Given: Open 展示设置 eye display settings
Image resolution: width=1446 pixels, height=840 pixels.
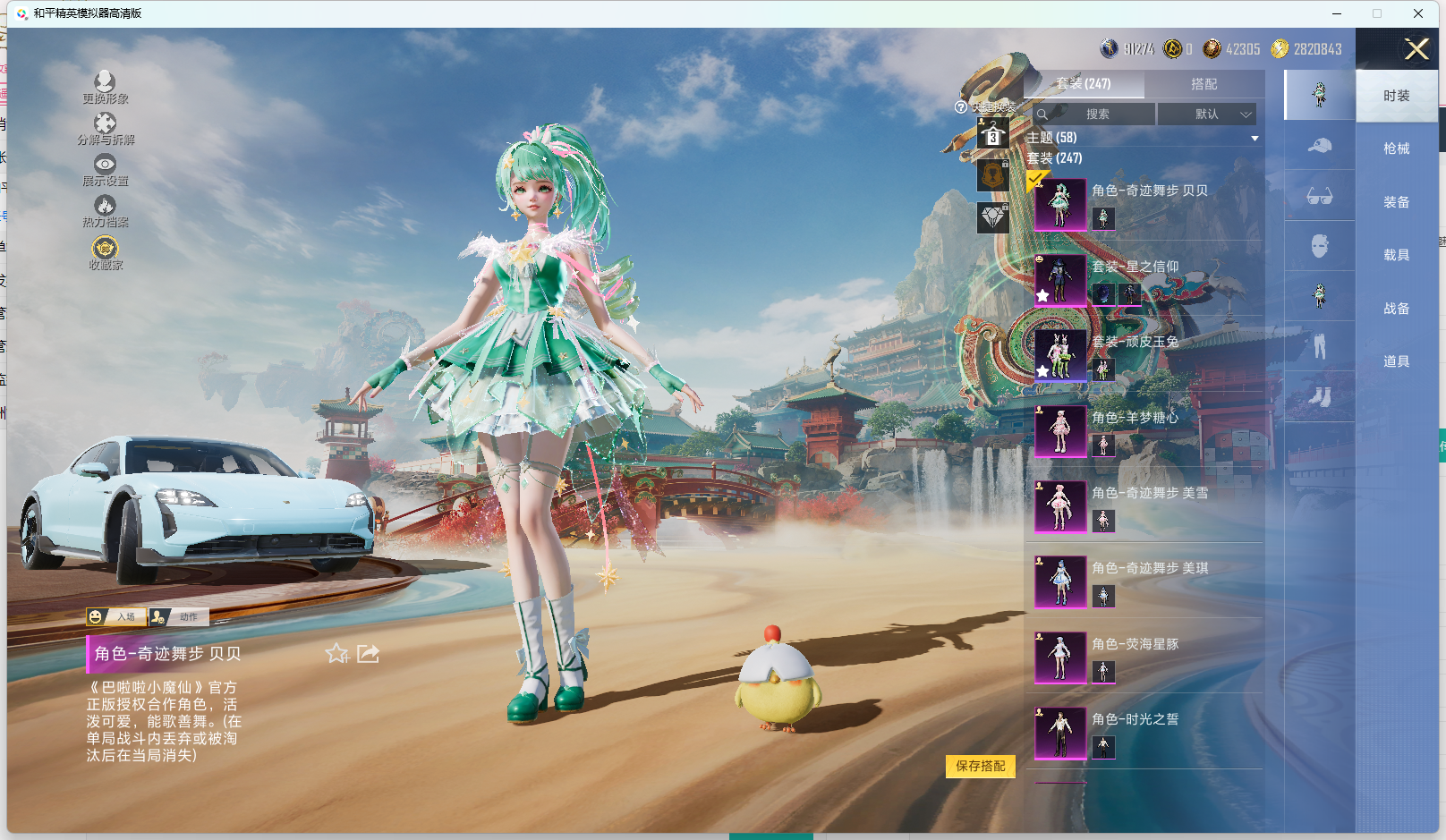Looking at the screenshot, I should coord(105,165).
